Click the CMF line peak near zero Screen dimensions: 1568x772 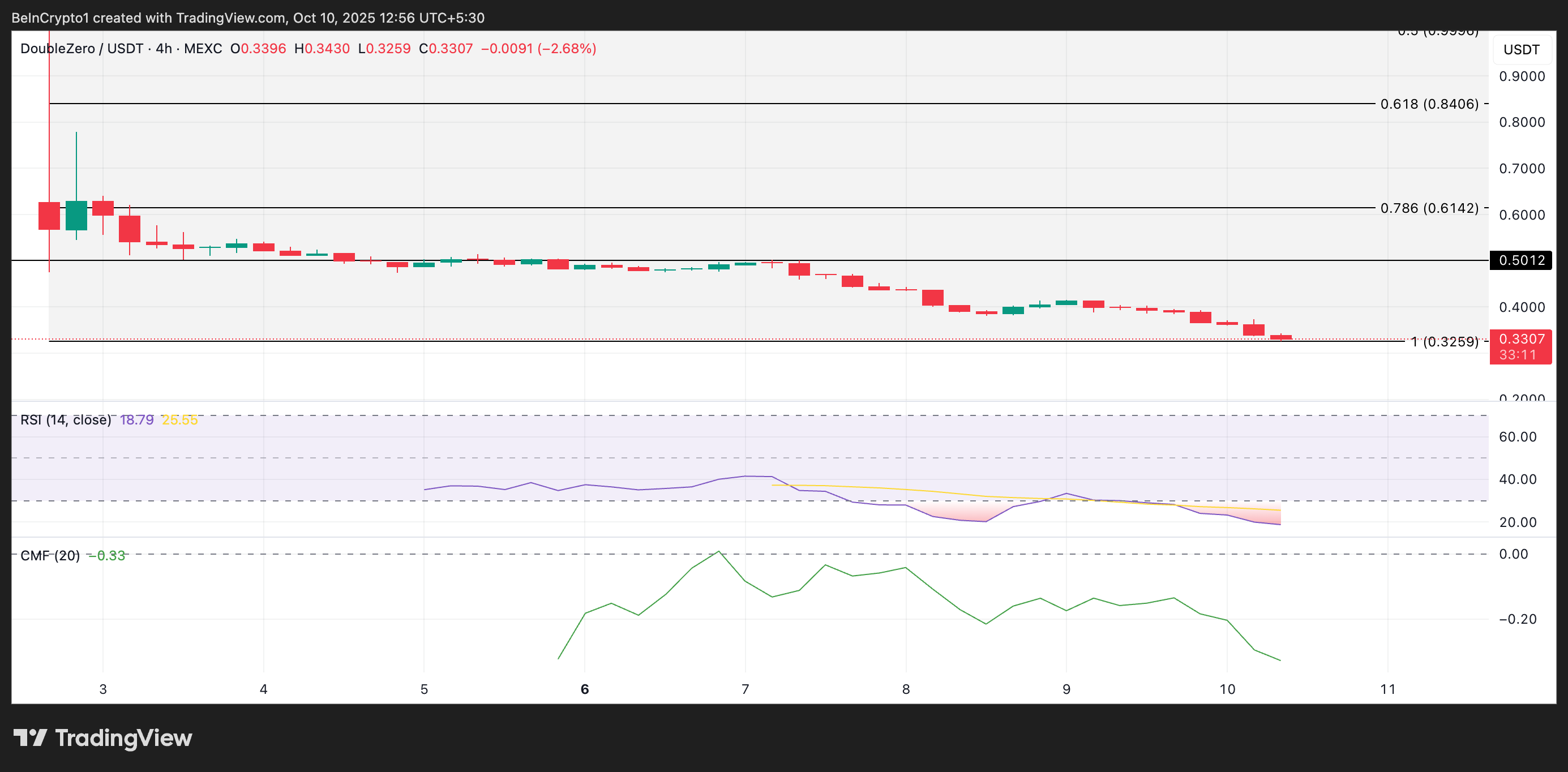pos(718,552)
